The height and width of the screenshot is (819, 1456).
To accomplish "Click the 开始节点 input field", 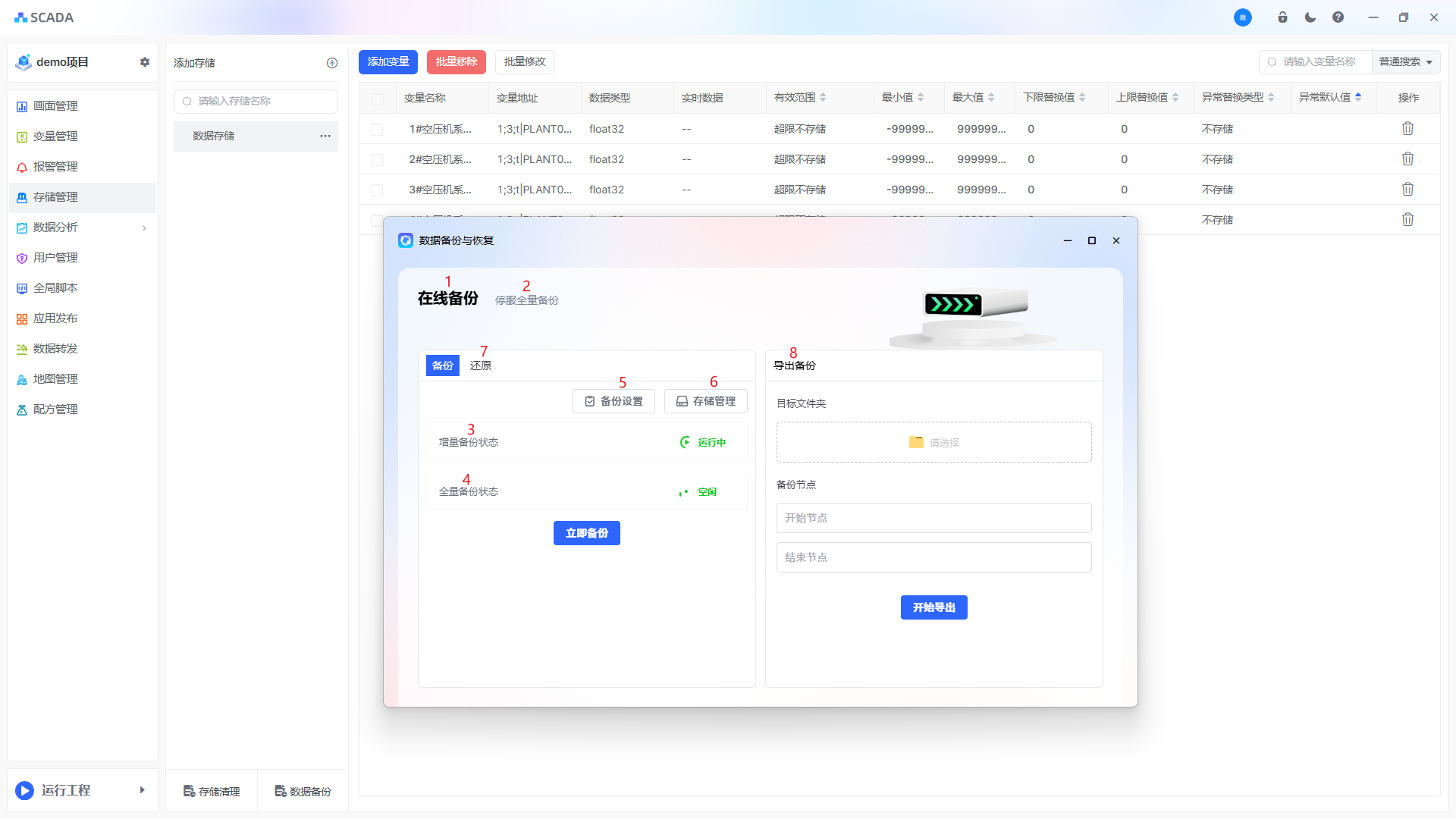I will click(x=934, y=518).
